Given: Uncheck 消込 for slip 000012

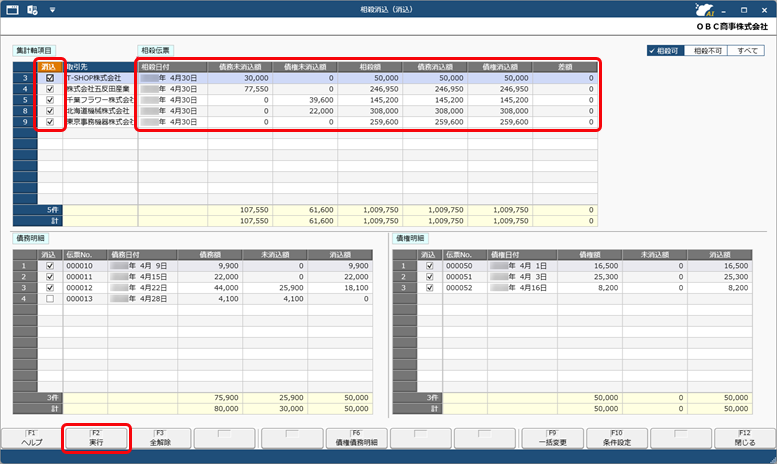Looking at the screenshot, I should [x=50, y=288].
